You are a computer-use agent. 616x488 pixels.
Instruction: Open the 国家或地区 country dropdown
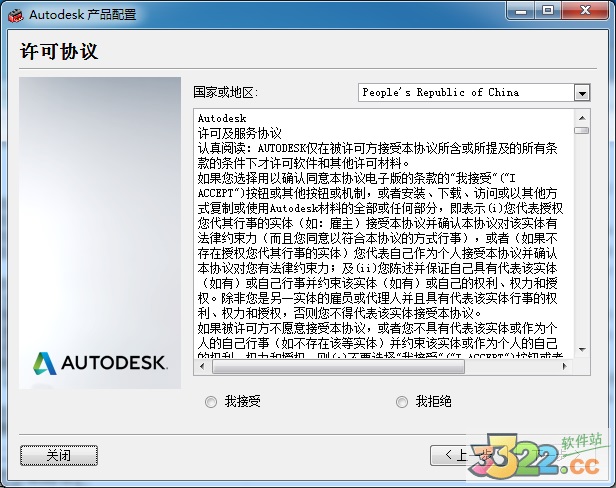pos(582,93)
